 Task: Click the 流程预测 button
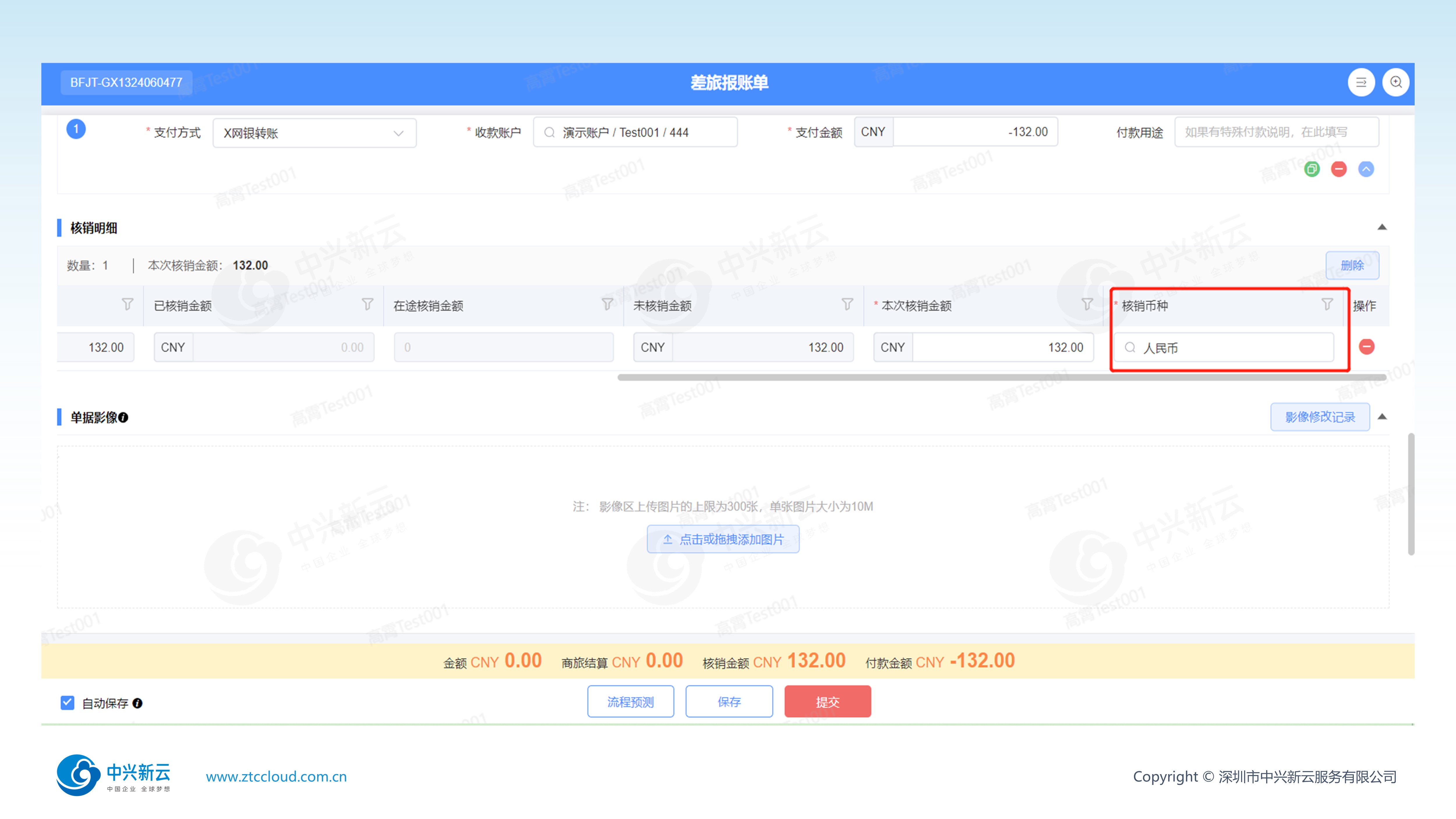[x=630, y=701]
